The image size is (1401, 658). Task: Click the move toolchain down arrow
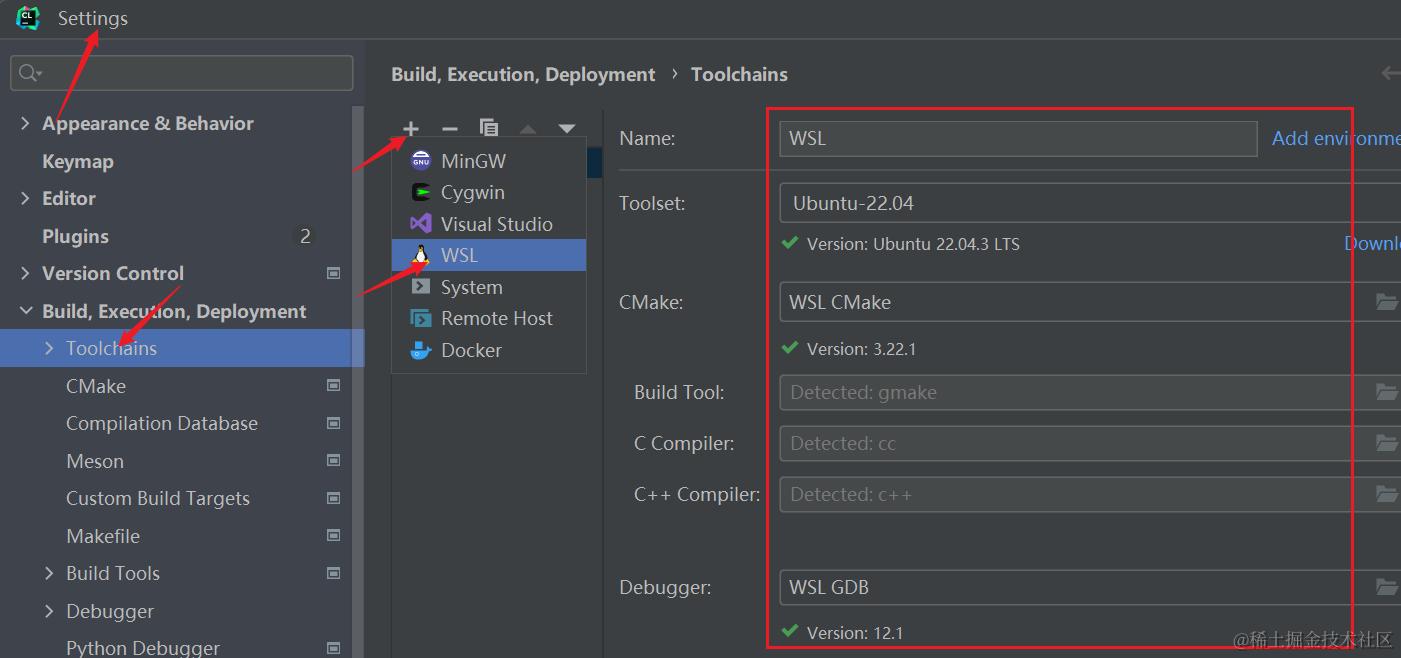567,129
